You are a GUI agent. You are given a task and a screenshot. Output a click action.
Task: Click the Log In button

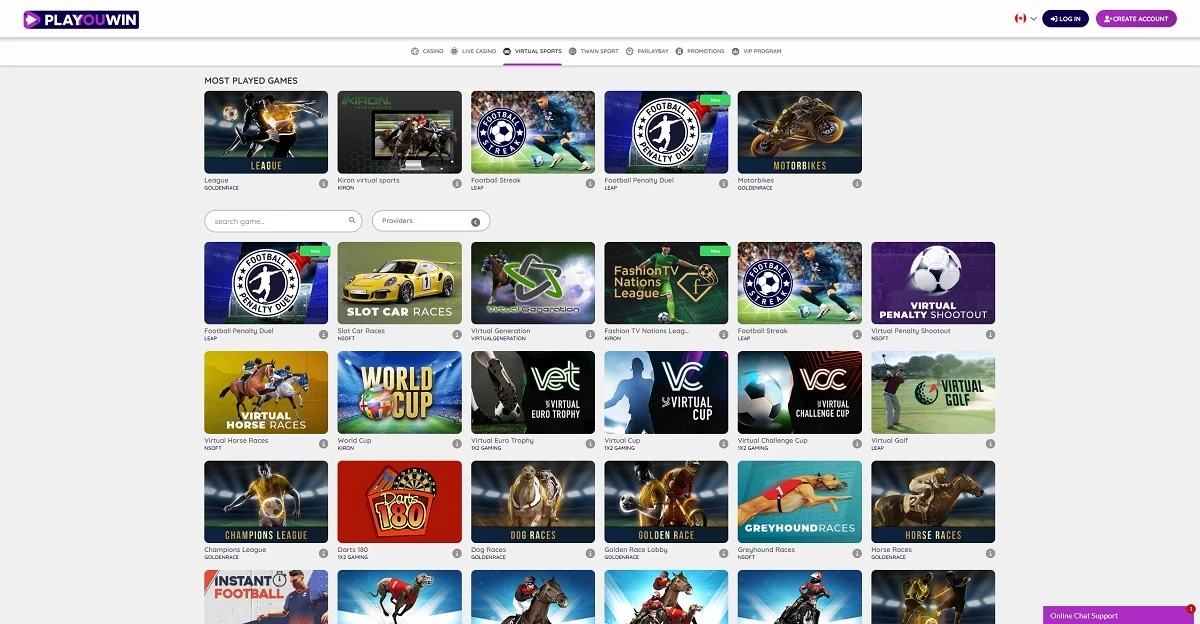1065,19
